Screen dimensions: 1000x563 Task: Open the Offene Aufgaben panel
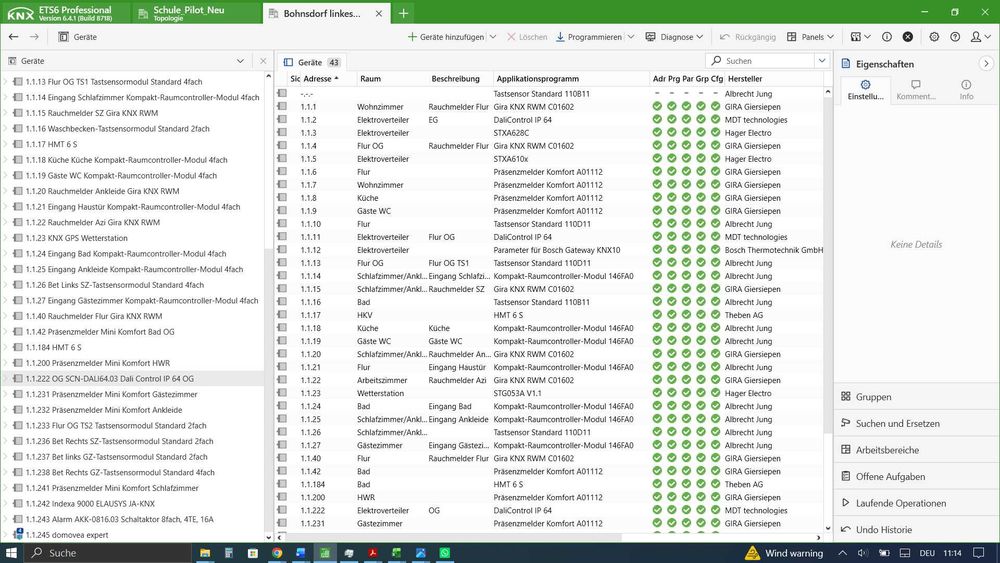[916, 476]
